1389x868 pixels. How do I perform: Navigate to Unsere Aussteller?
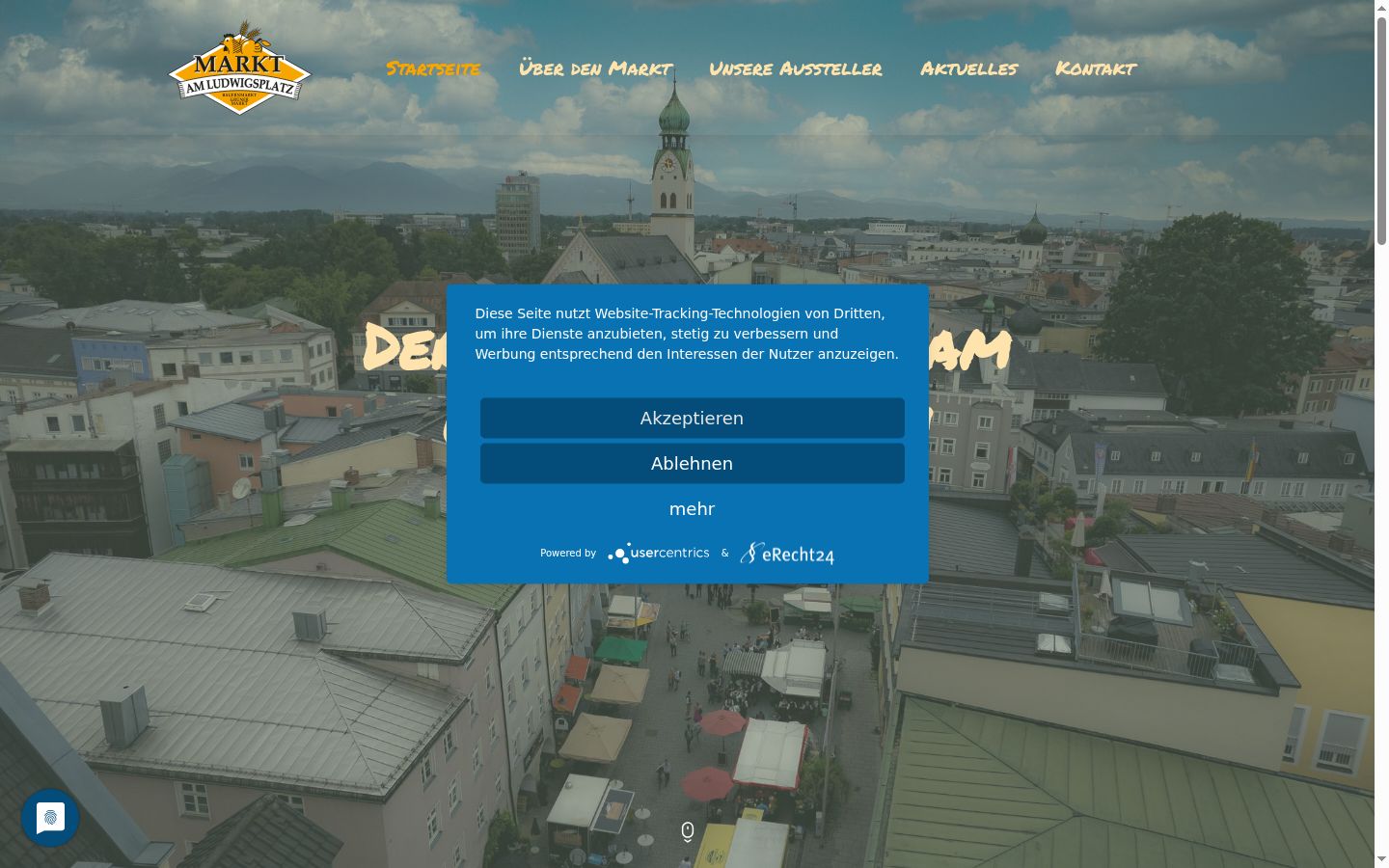796,68
